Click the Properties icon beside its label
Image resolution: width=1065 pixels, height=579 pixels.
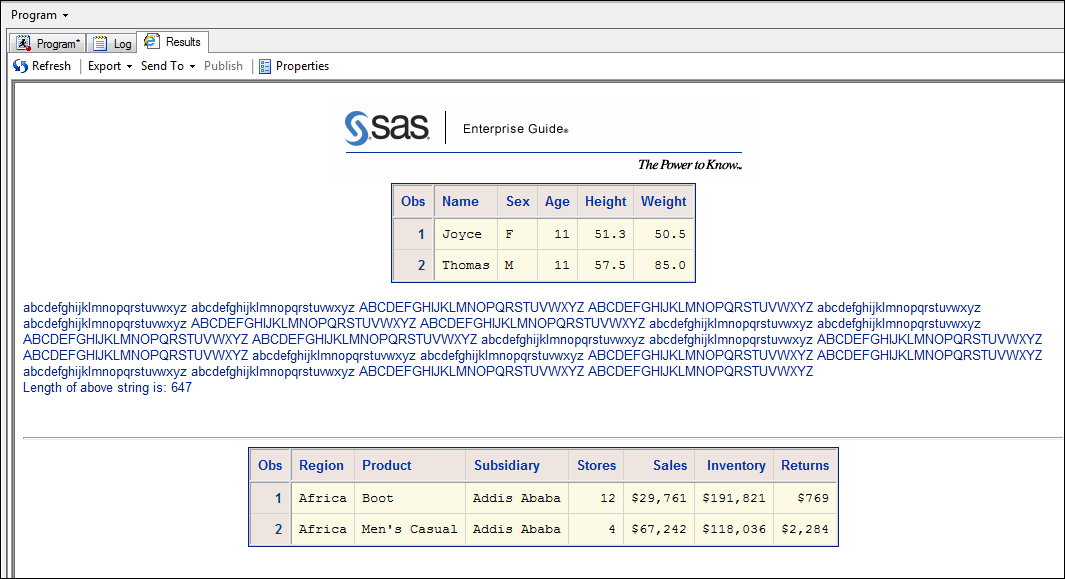[264, 66]
